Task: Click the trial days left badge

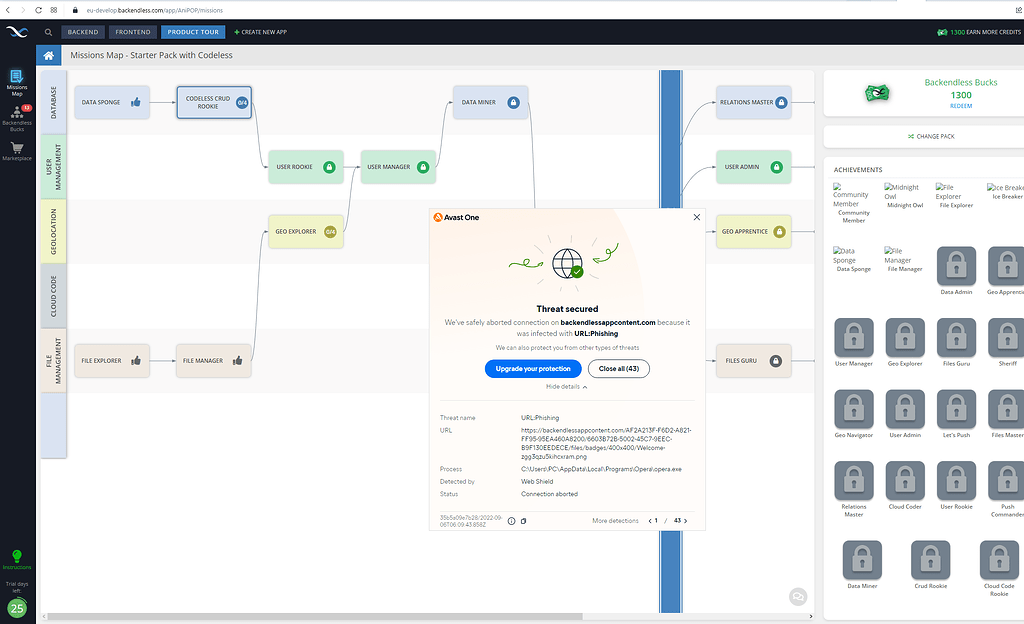Action: 17,608
